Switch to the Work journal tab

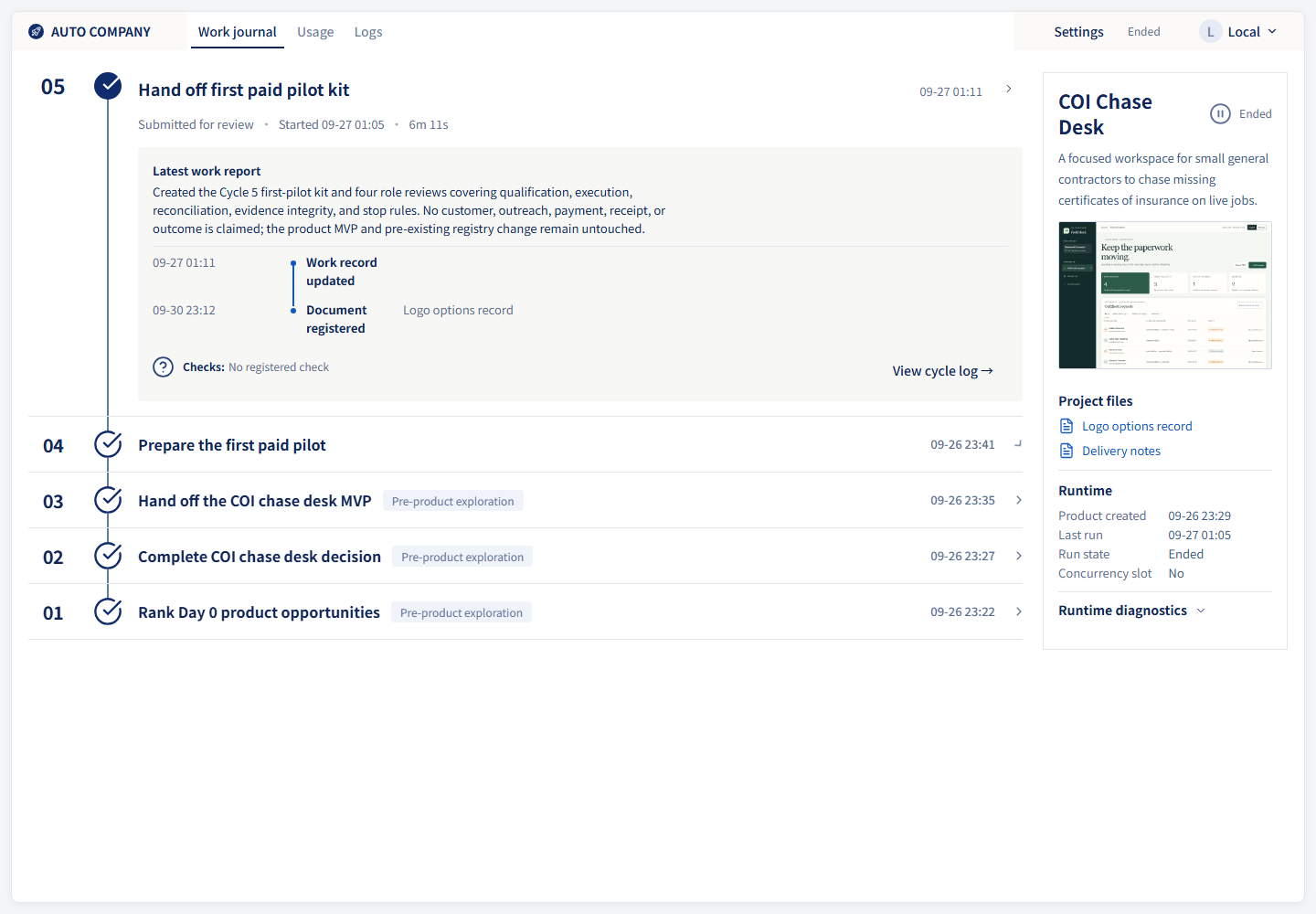point(237,32)
